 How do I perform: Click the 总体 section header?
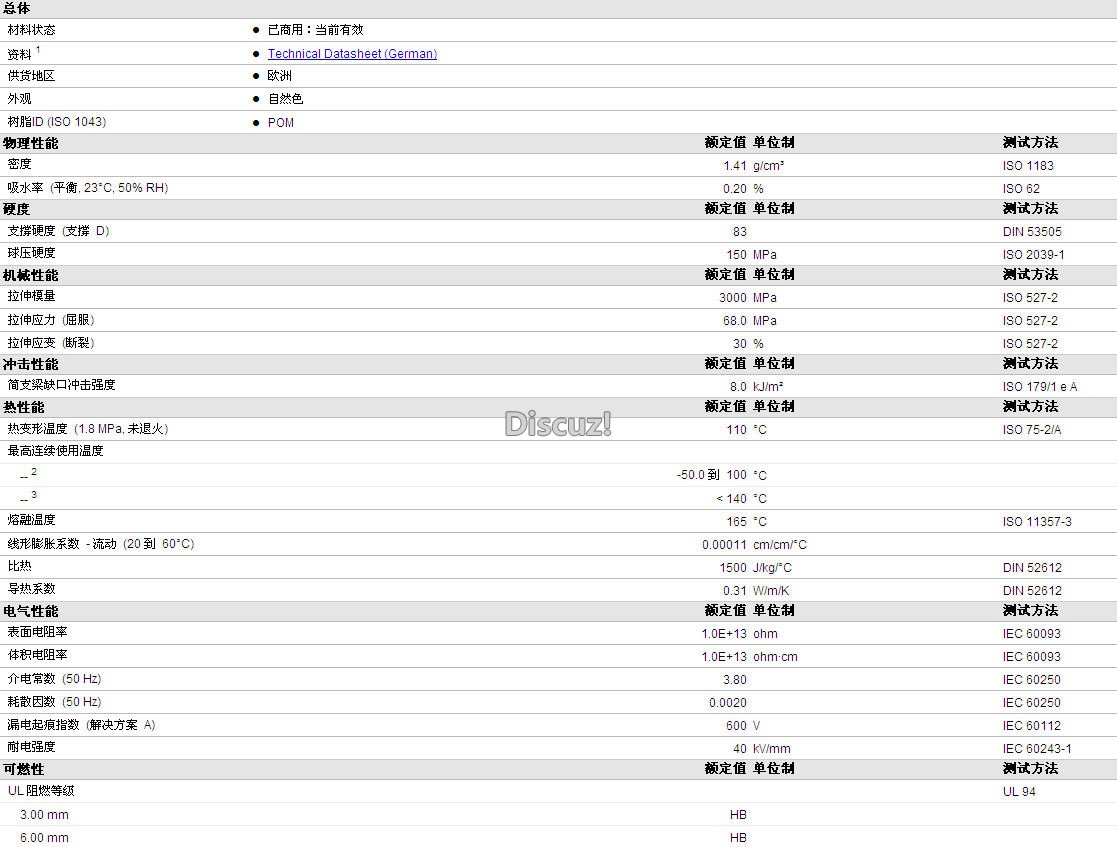[x=16, y=9]
